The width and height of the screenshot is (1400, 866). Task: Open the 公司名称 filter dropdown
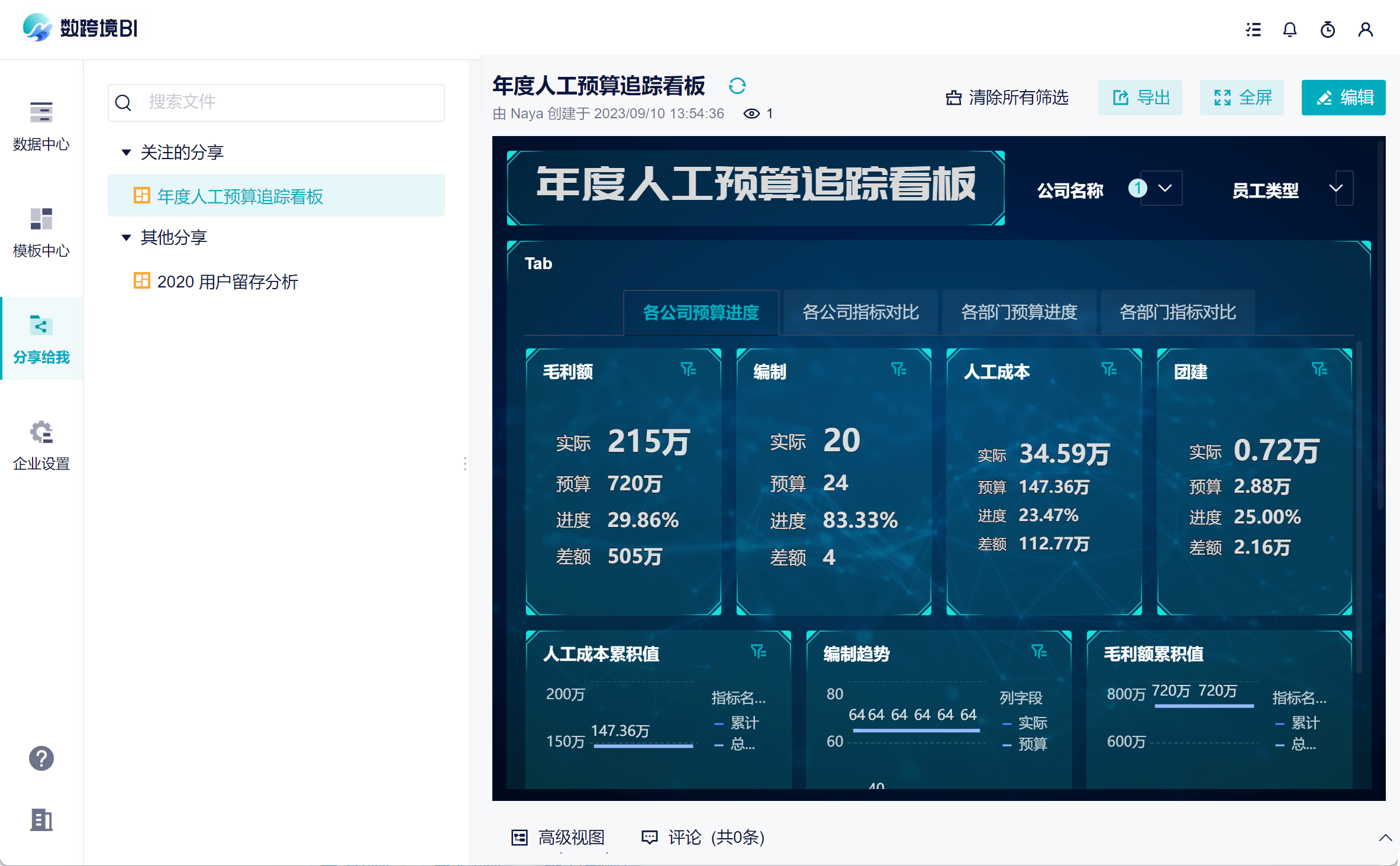coord(1164,189)
